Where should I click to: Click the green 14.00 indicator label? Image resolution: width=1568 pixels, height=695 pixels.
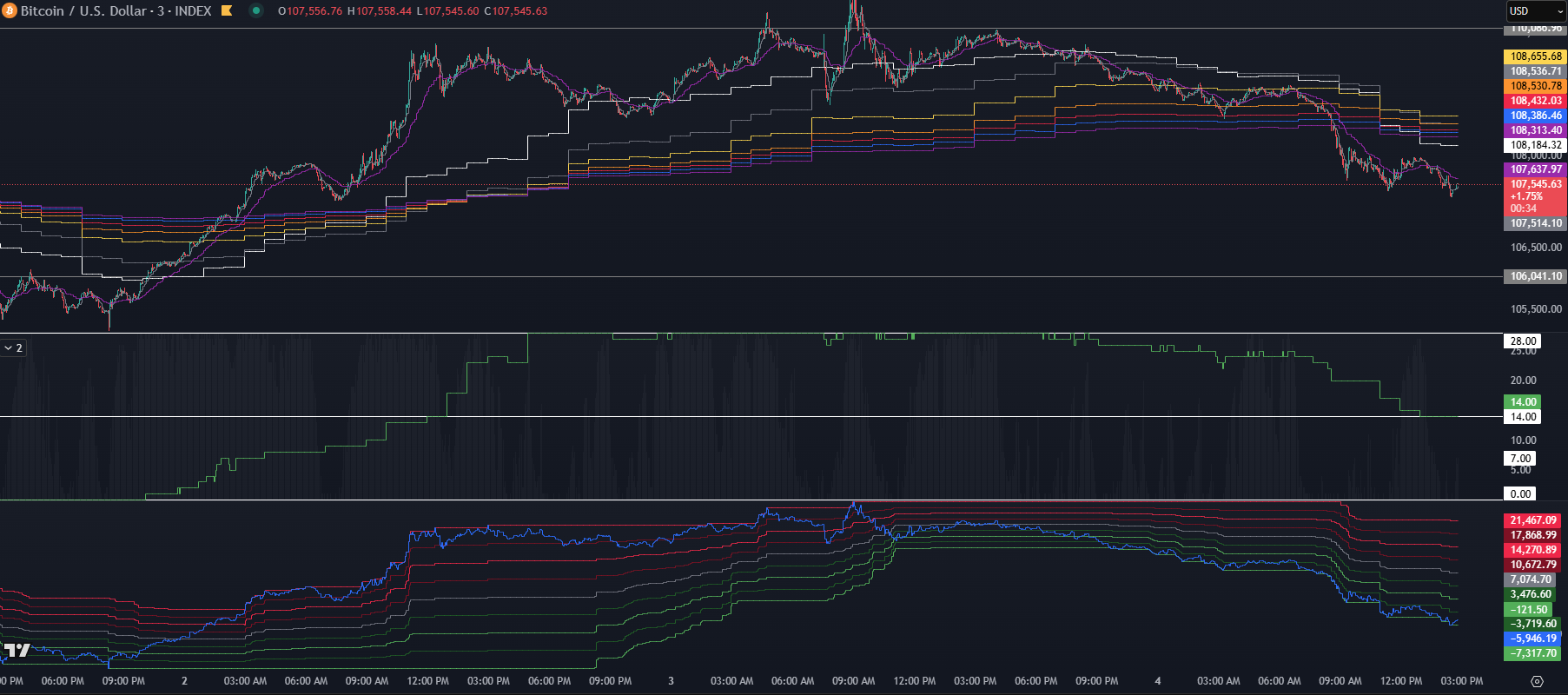click(1522, 402)
